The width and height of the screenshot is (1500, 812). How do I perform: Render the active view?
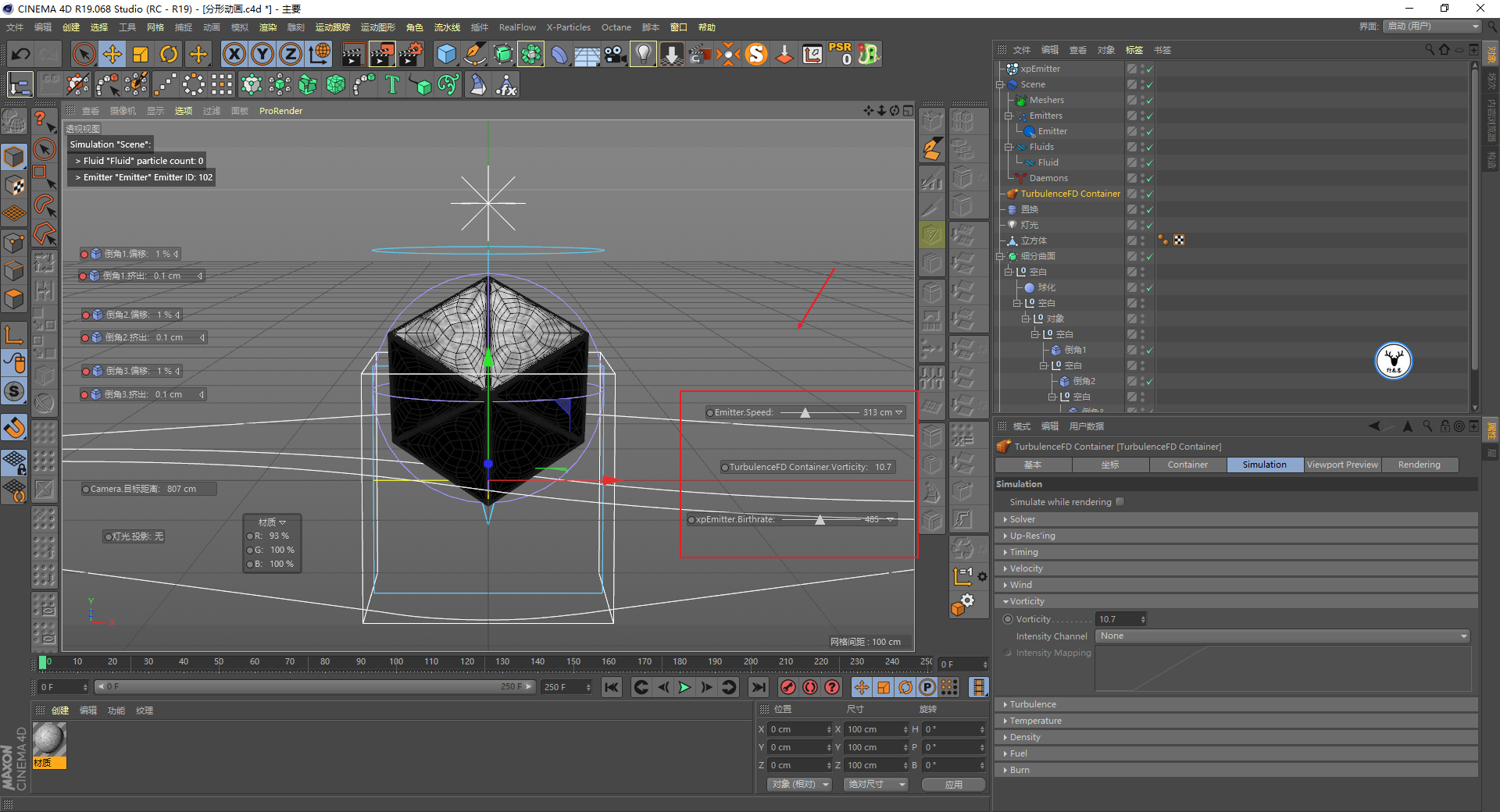(353, 54)
